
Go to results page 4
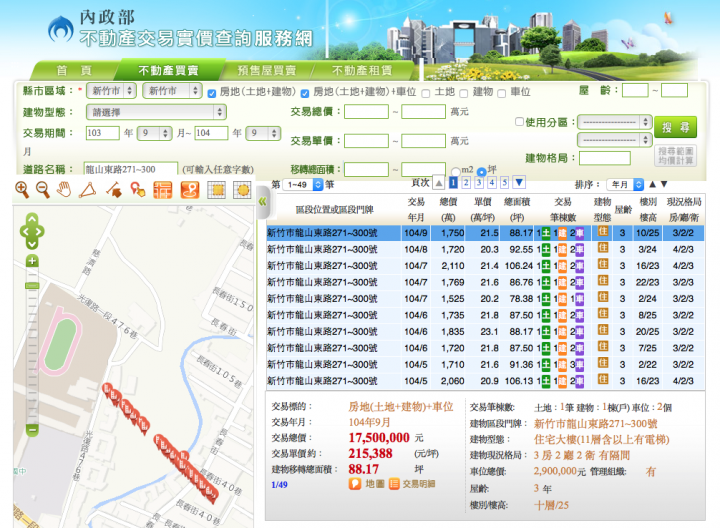point(492,183)
